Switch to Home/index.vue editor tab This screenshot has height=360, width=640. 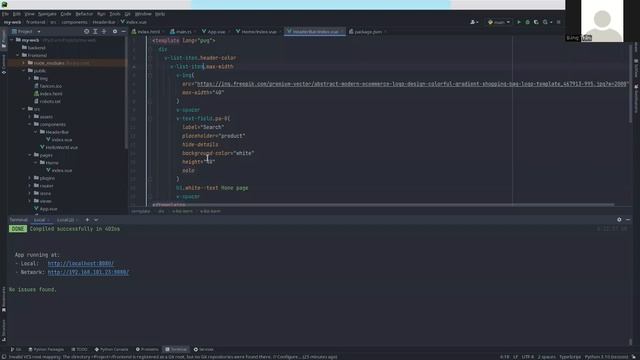[x=257, y=31]
